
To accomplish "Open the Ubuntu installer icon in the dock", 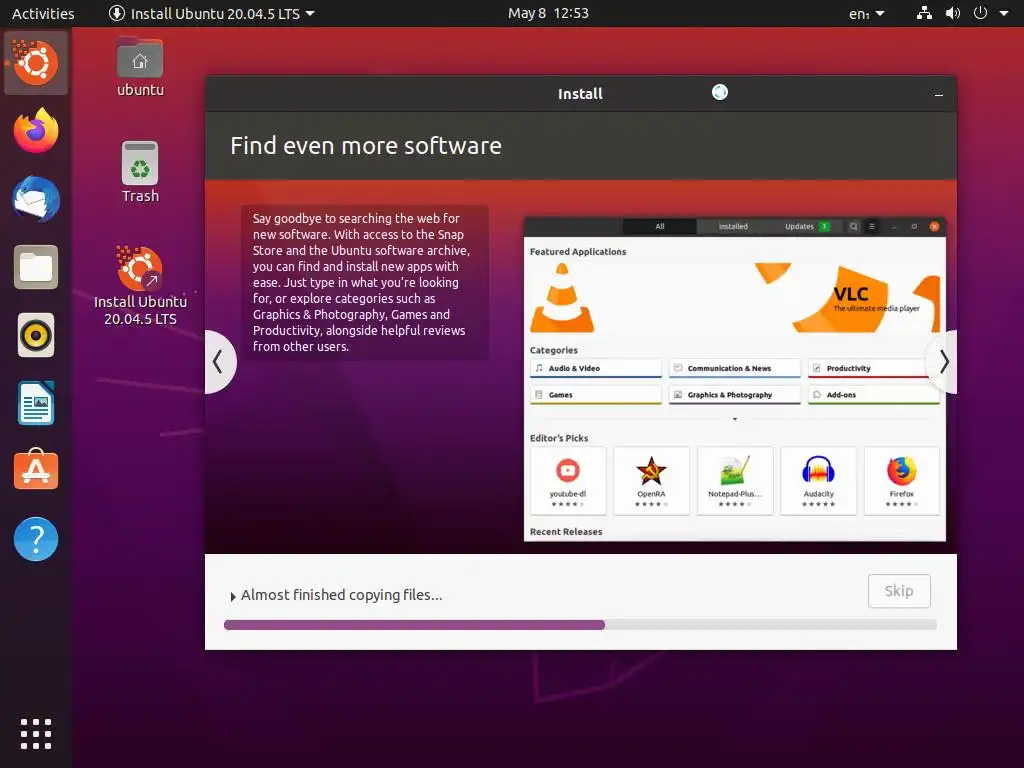I will (36, 63).
